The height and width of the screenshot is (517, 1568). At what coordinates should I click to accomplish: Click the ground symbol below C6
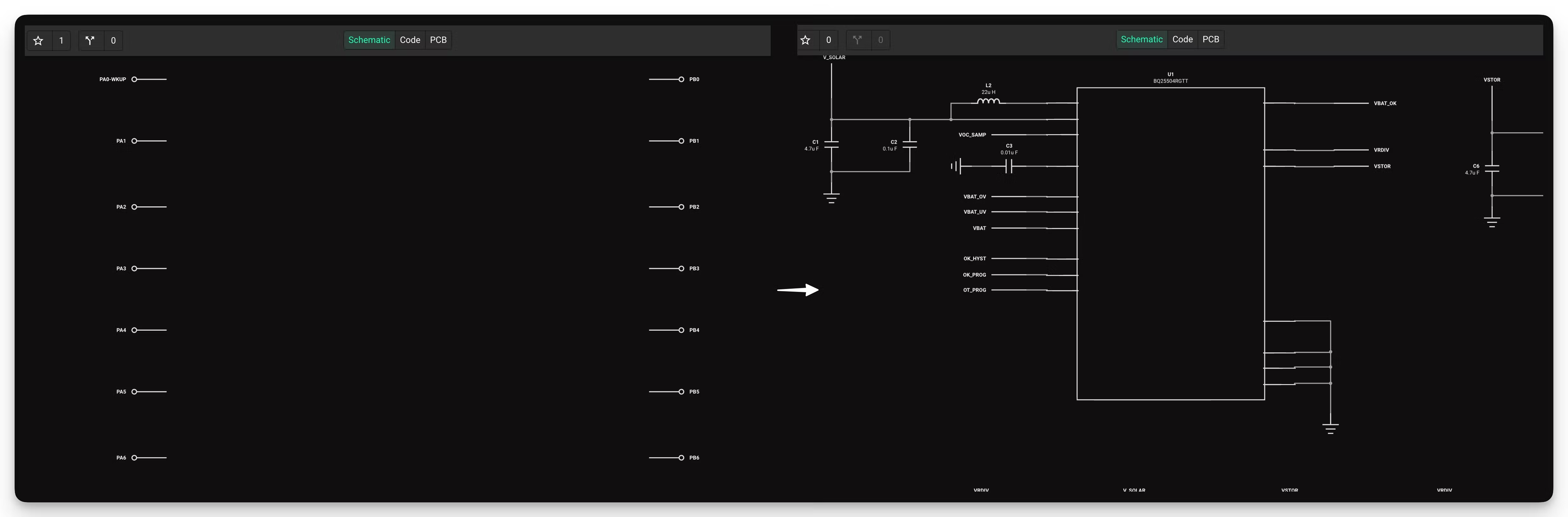1492,222
